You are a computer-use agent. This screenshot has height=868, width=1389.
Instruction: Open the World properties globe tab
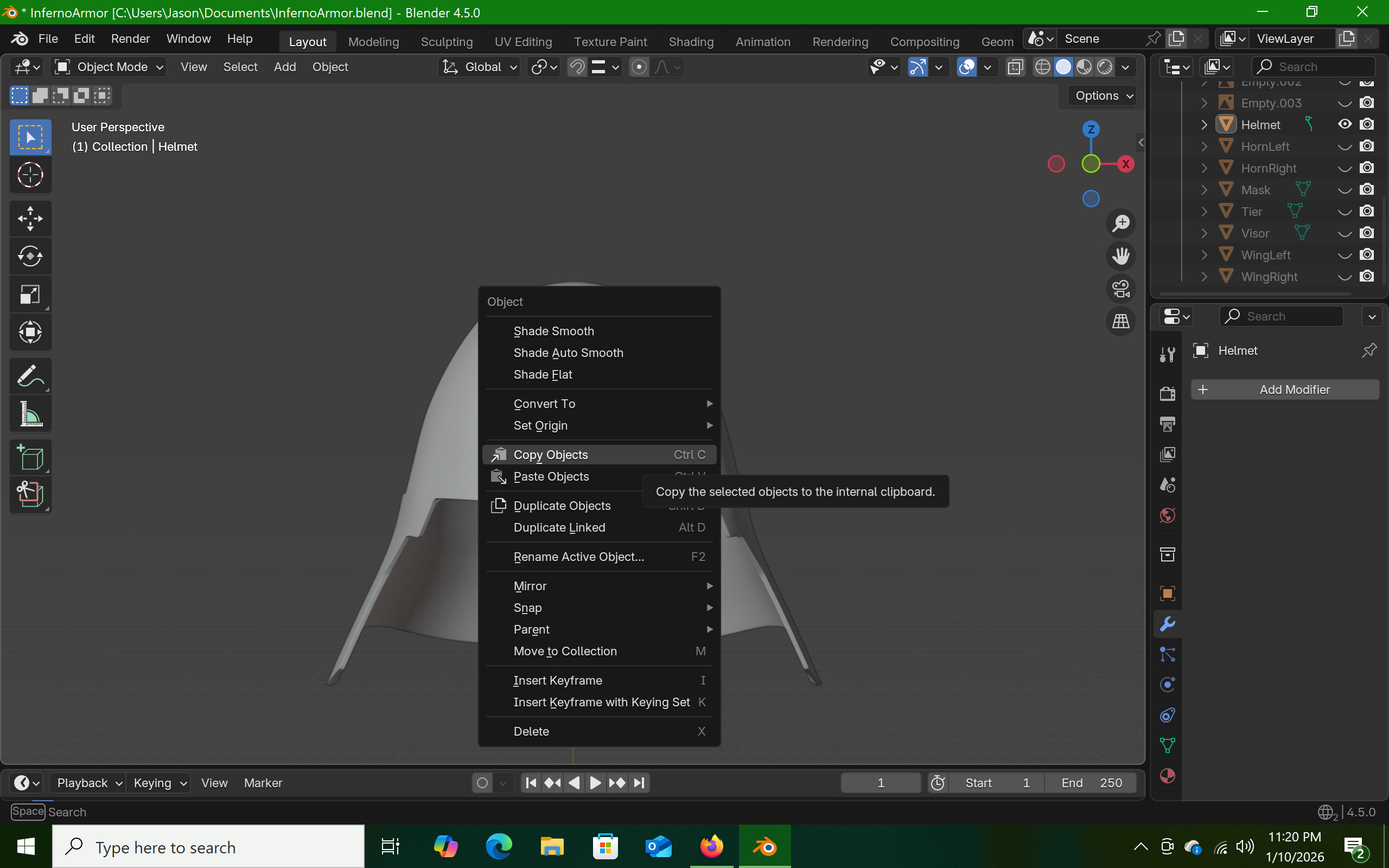click(1168, 515)
